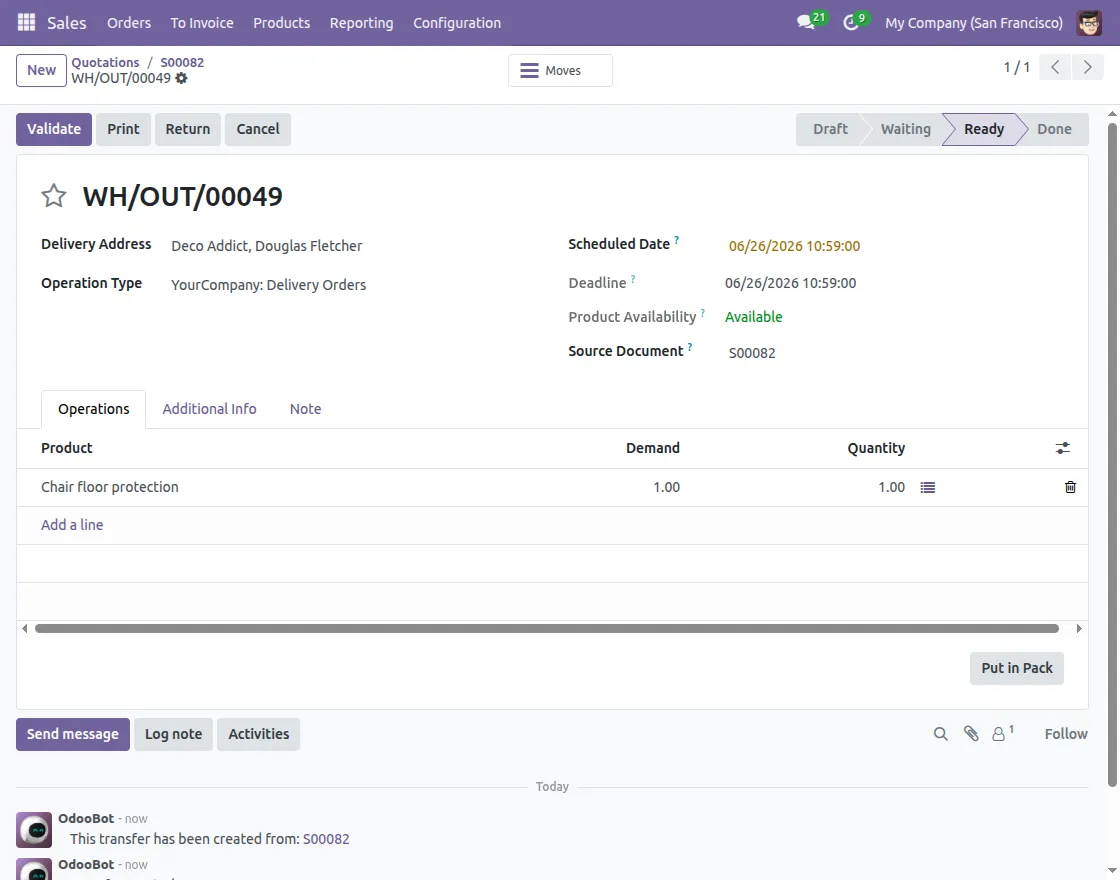Open the Orders menu
The height and width of the screenshot is (880, 1120).
click(129, 23)
